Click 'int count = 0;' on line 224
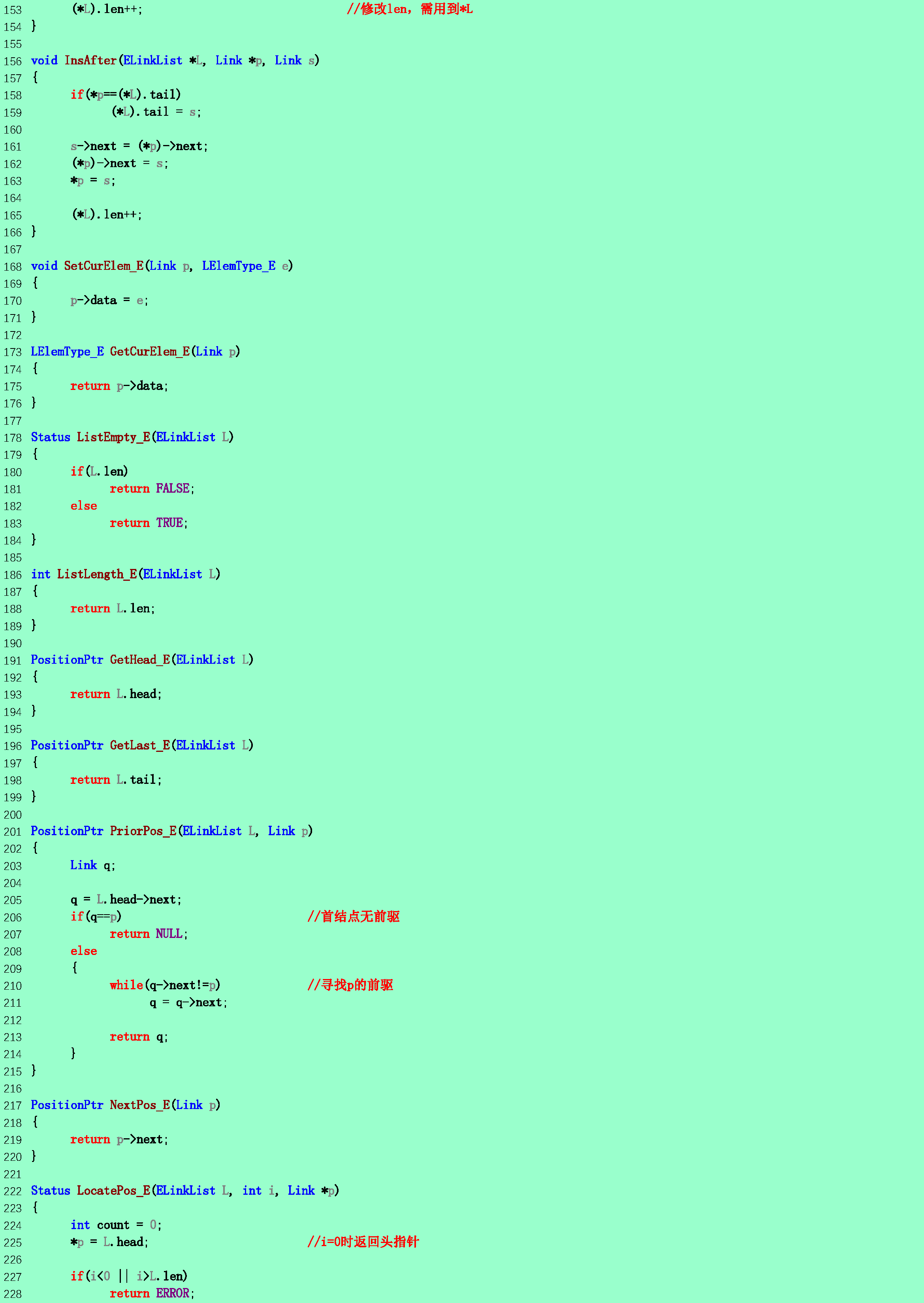Viewport: 924px width, 1303px height. [x=116, y=1225]
